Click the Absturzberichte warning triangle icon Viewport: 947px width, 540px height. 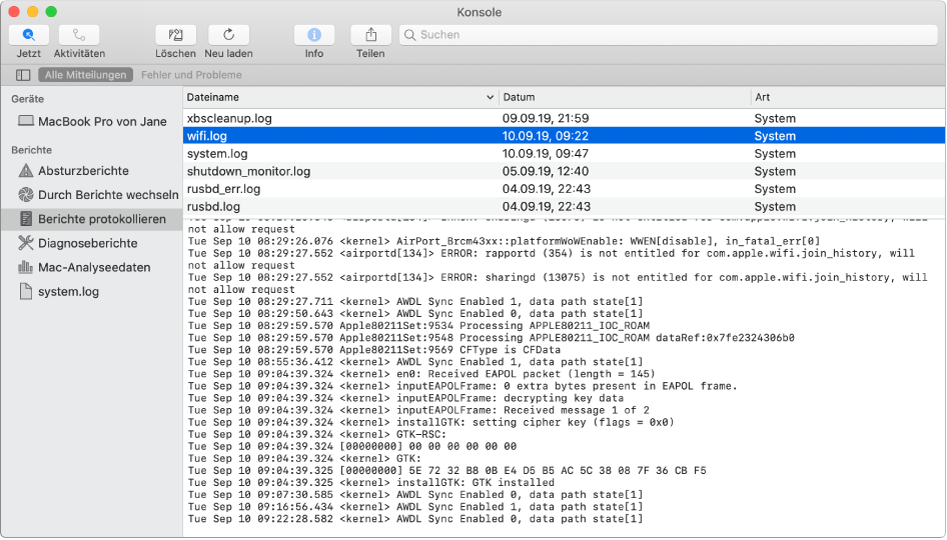tap(25, 170)
